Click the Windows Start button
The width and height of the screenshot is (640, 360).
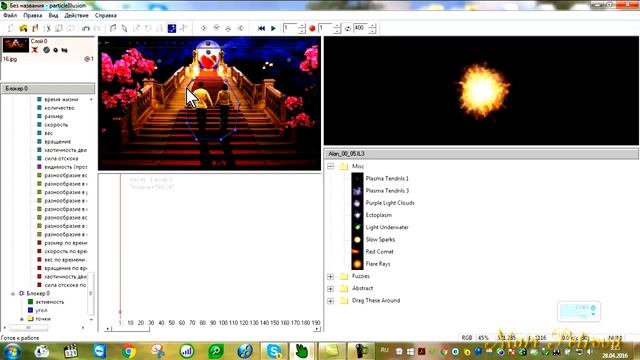[12, 351]
